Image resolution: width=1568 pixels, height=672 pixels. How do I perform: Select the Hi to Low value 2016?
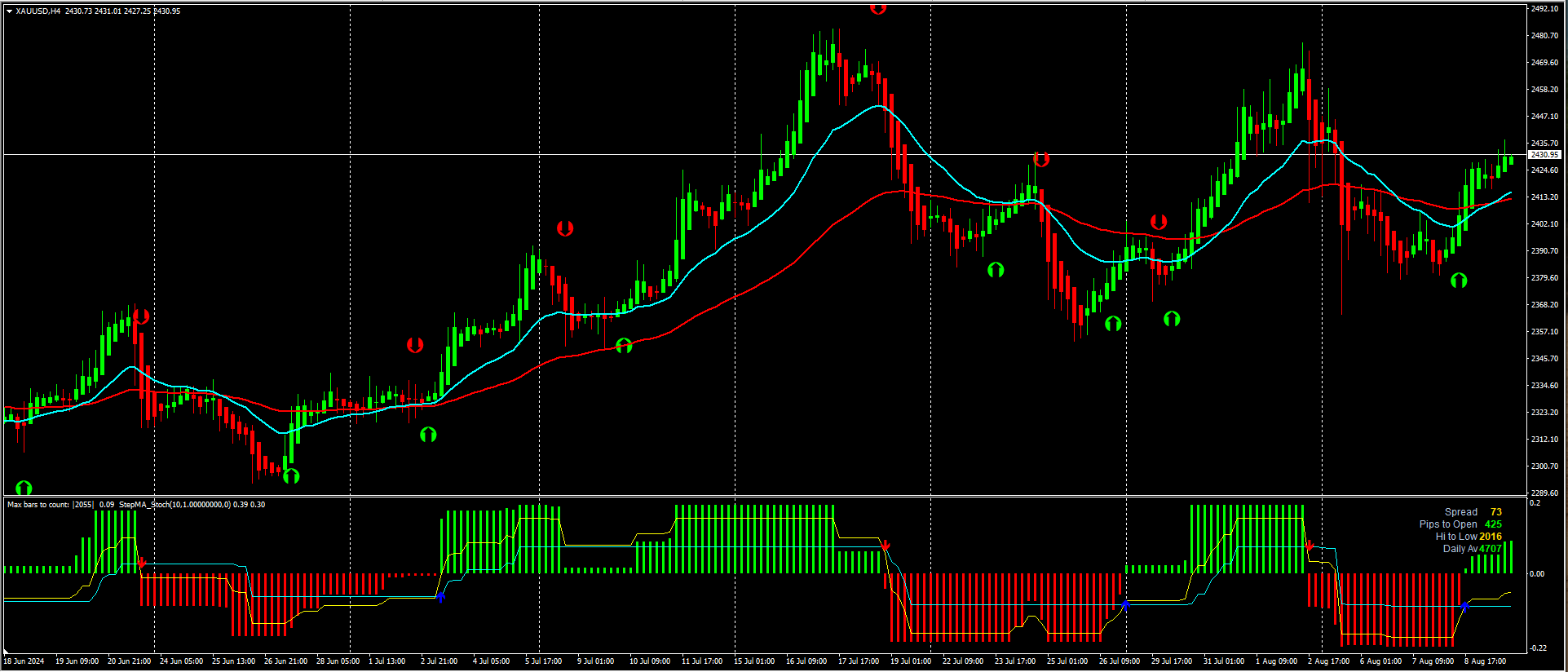tap(1491, 537)
